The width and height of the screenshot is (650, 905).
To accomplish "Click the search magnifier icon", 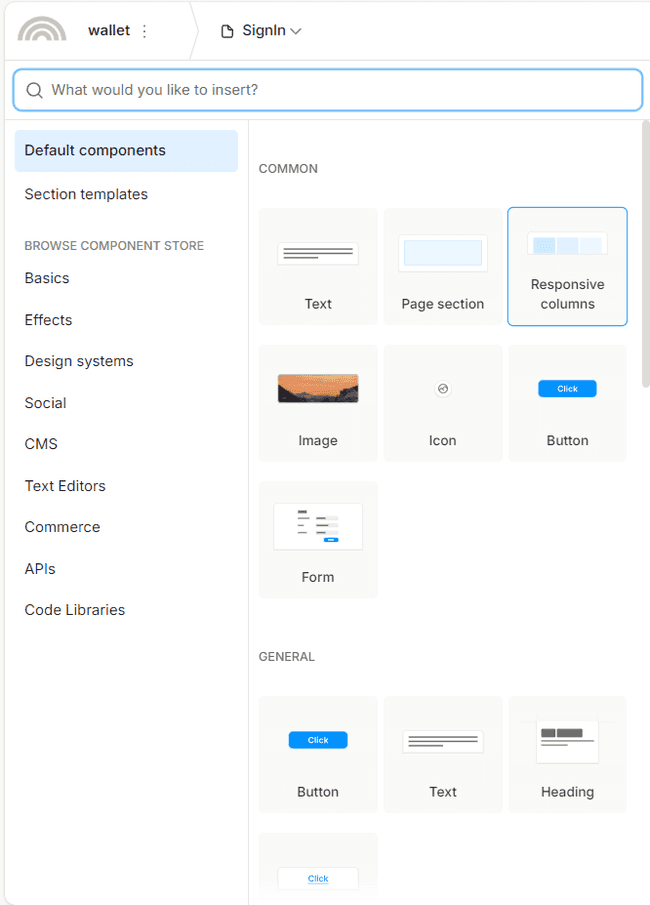I will click(x=35, y=90).
